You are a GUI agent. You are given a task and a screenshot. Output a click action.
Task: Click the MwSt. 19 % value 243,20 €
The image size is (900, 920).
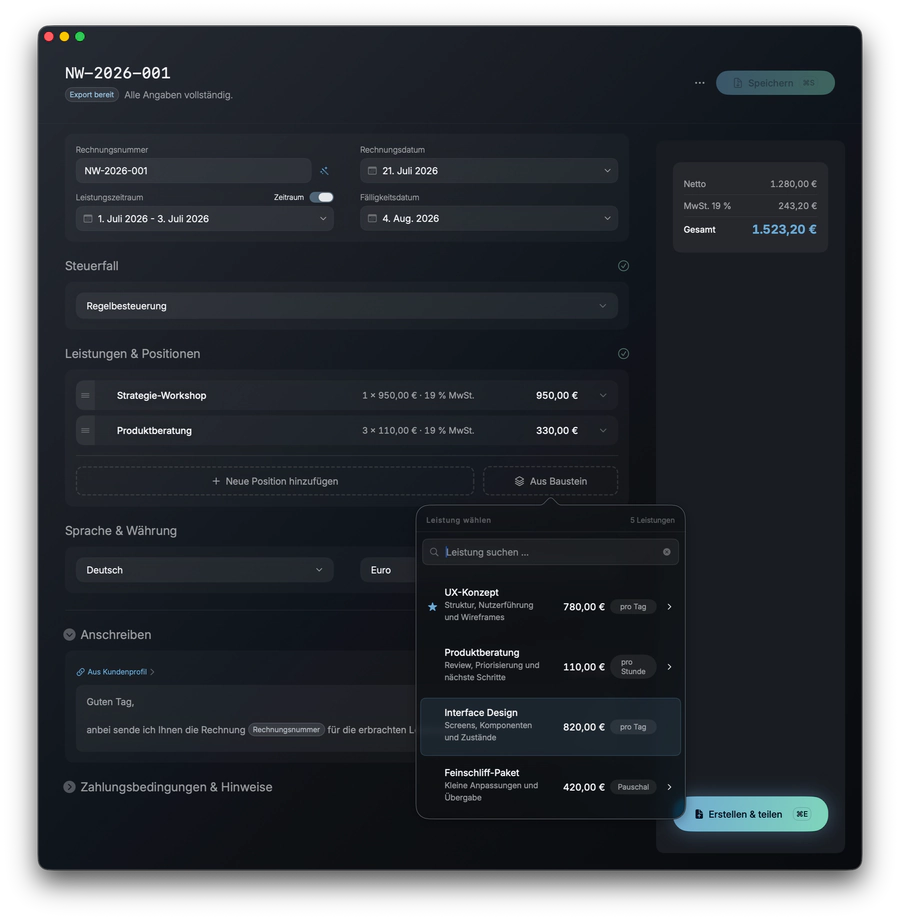(797, 206)
